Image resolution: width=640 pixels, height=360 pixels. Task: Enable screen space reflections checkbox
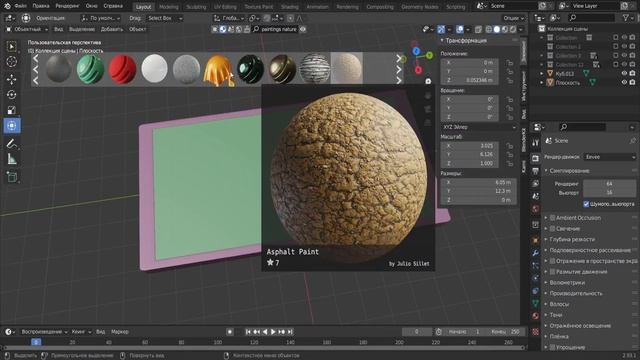[x=553, y=261]
